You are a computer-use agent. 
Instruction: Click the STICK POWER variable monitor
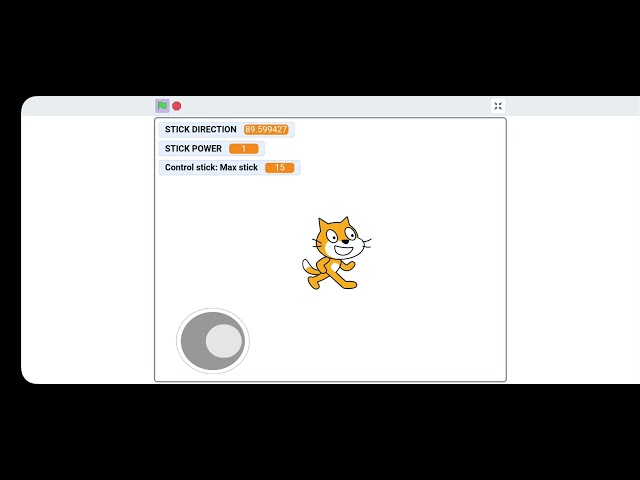coord(211,149)
